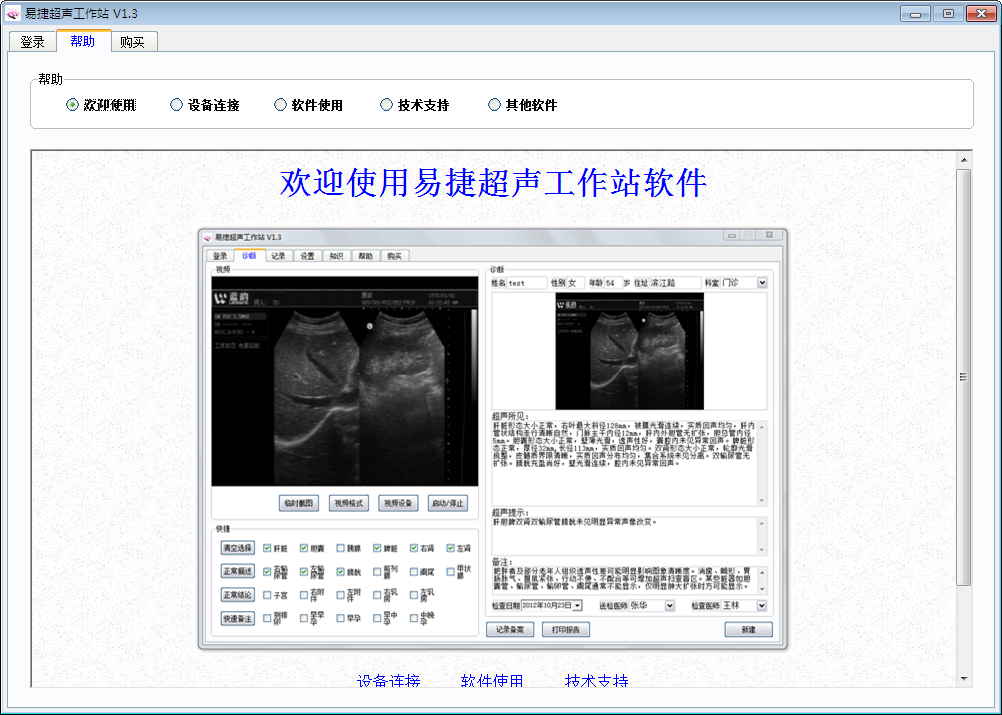Open 检查日期 date dropdown in embedded screenshot
Image resolution: width=1002 pixels, height=715 pixels.
pos(578,605)
